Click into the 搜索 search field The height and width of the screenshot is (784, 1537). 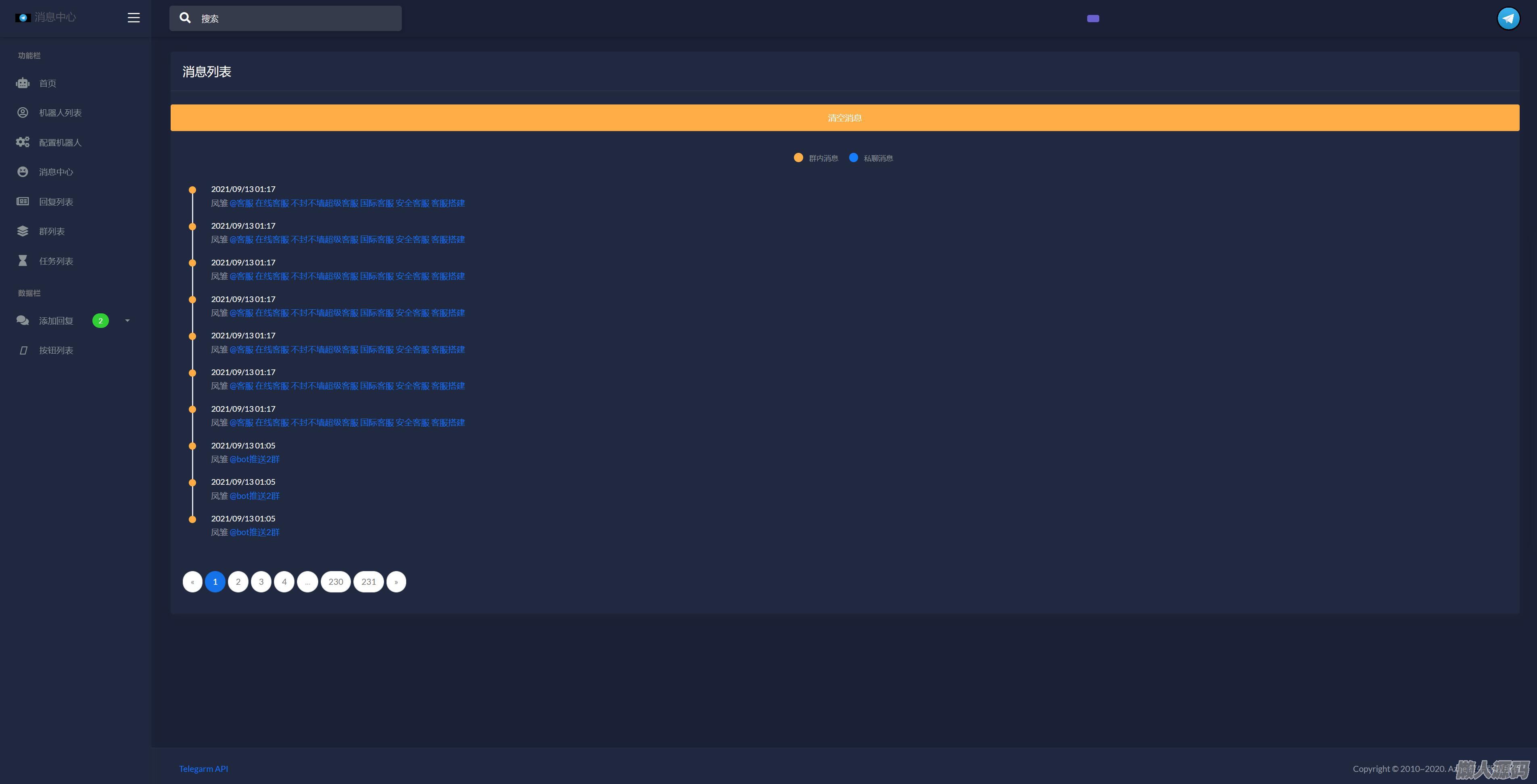(299, 19)
